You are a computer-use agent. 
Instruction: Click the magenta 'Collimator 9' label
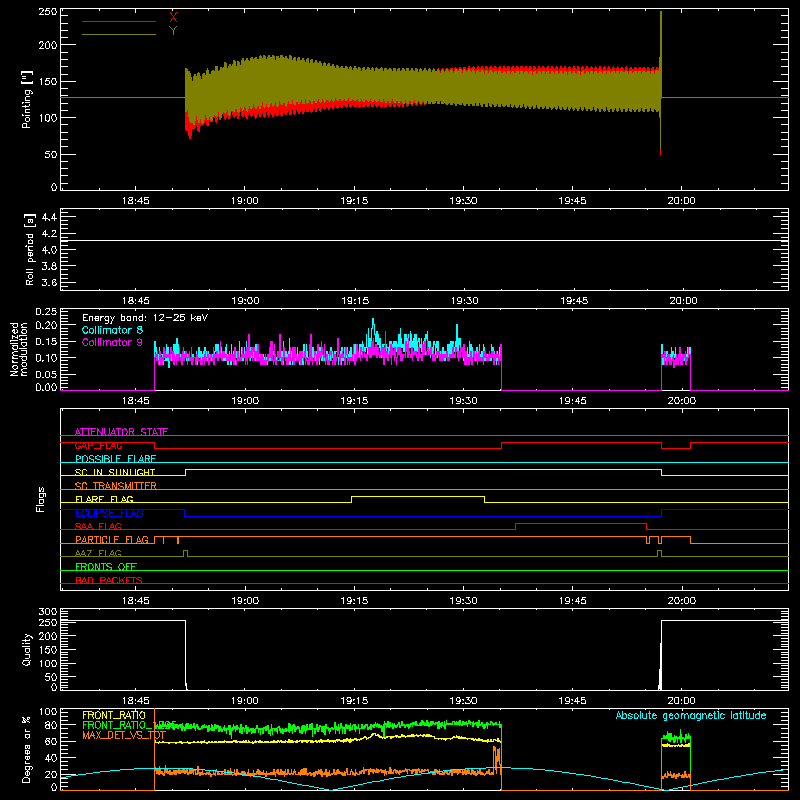click(x=112, y=342)
